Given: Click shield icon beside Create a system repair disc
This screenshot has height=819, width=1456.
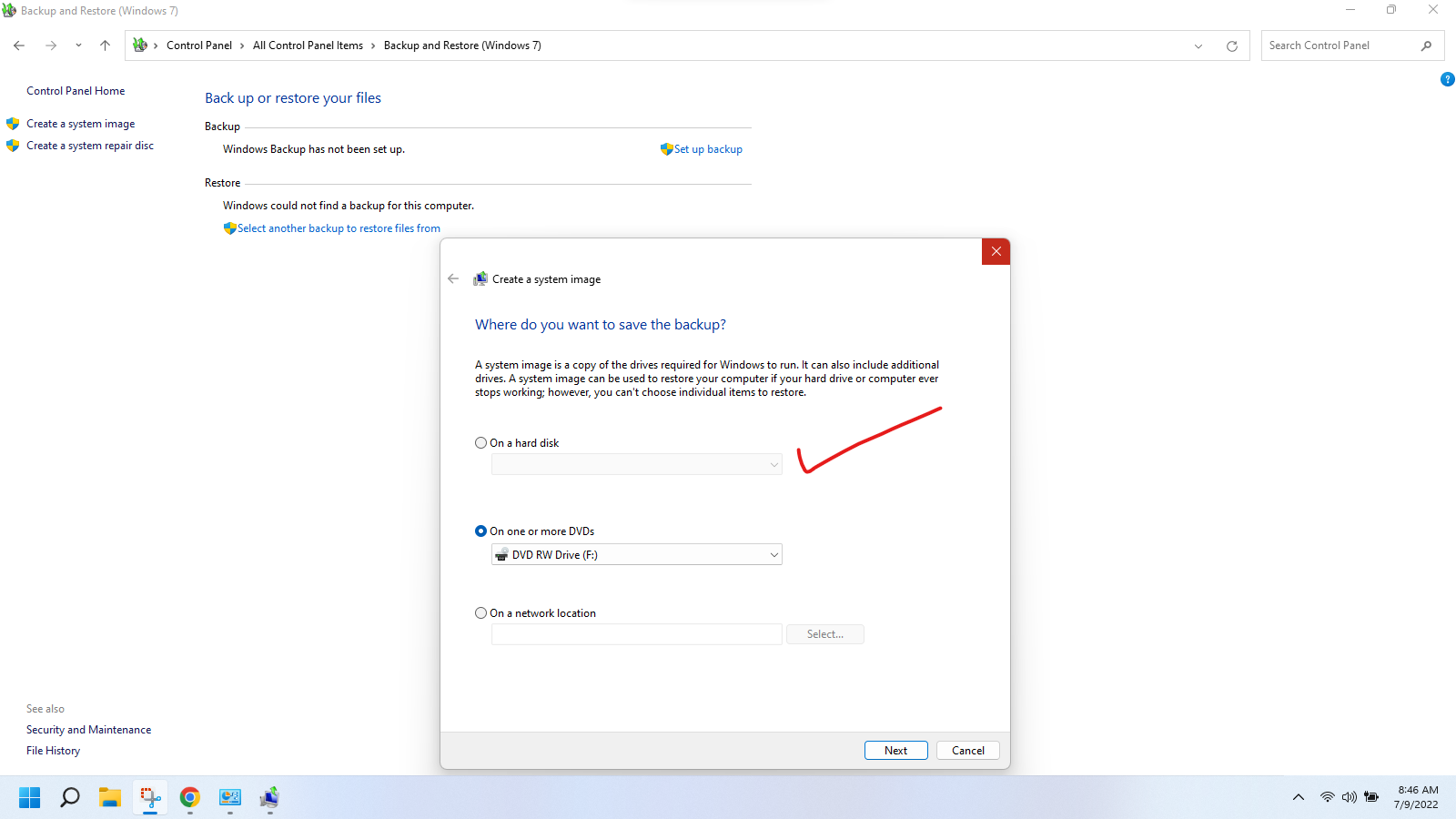Looking at the screenshot, I should point(13,146).
